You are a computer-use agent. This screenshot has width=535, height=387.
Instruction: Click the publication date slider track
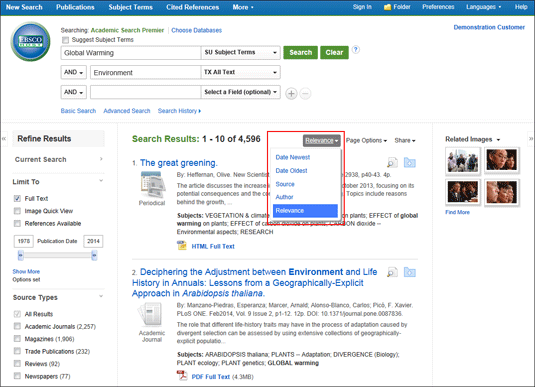coord(57,255)
